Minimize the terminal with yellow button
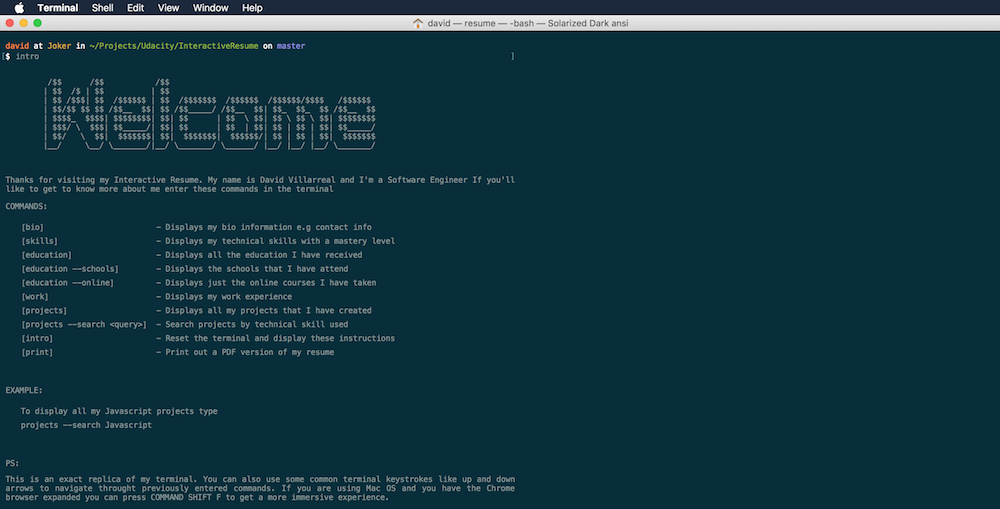 point(24,23)
